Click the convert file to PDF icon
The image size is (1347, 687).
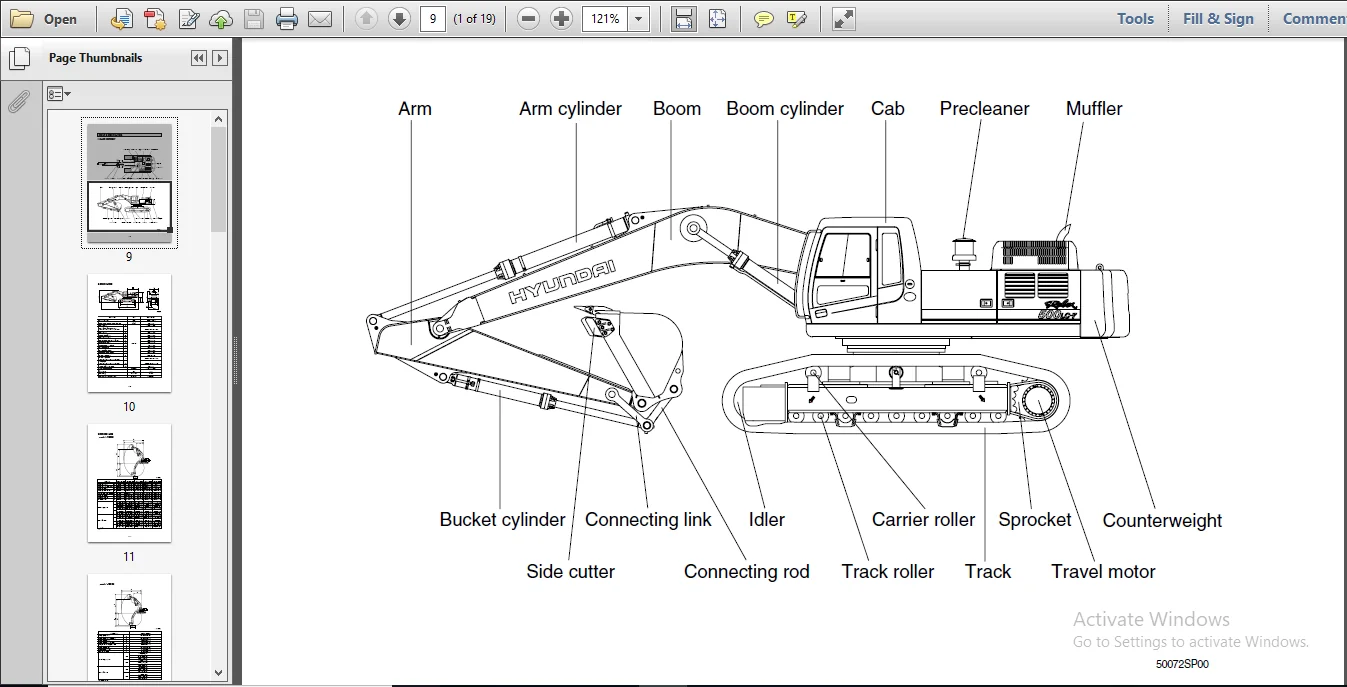tap(121, 18)
